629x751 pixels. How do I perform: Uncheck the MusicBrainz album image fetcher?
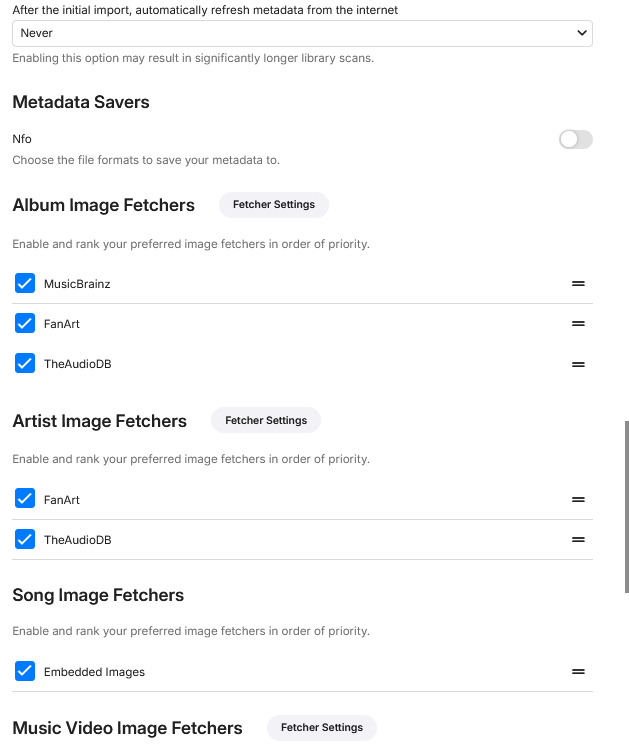point(25,284)
